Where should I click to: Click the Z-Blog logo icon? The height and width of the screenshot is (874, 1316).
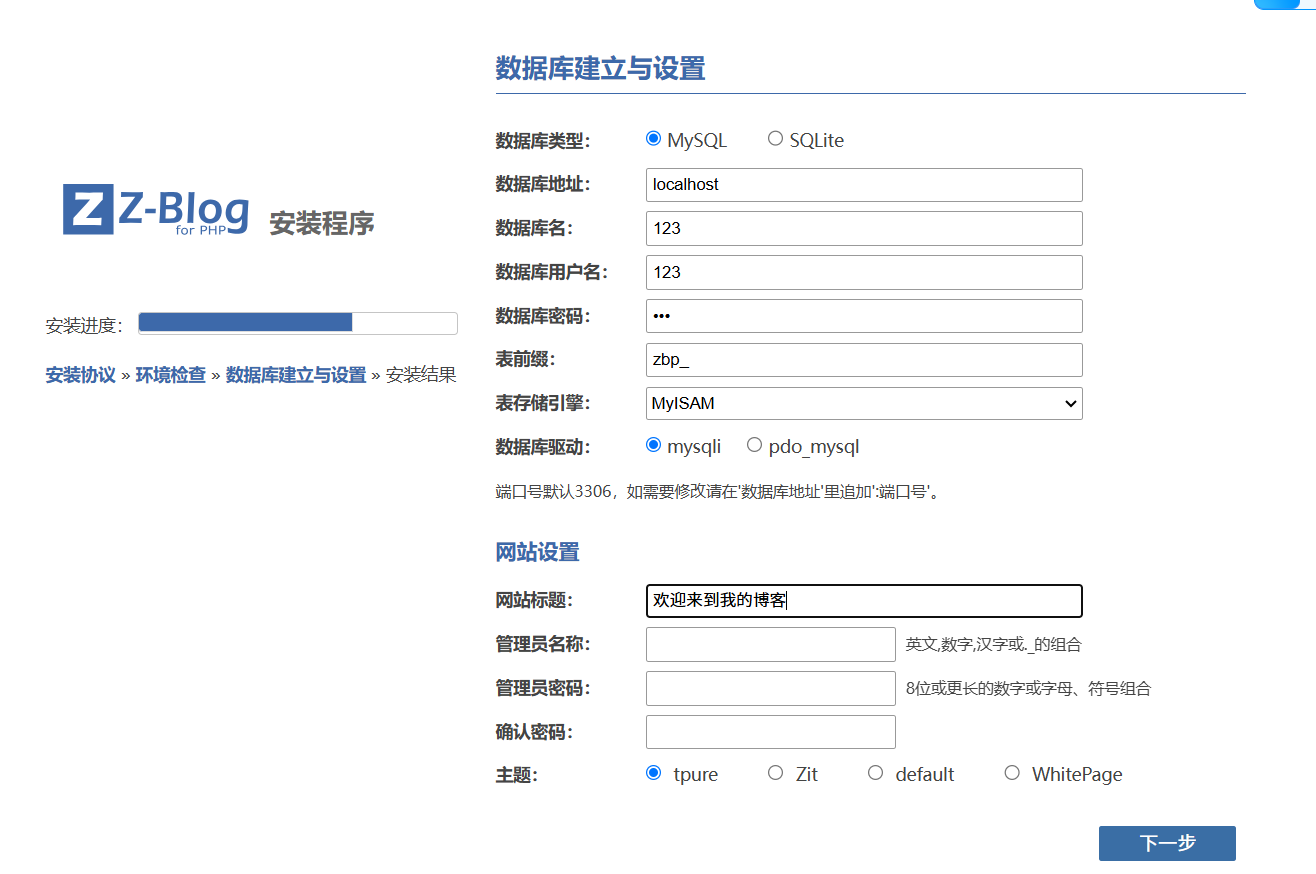(x=88, y=209)
